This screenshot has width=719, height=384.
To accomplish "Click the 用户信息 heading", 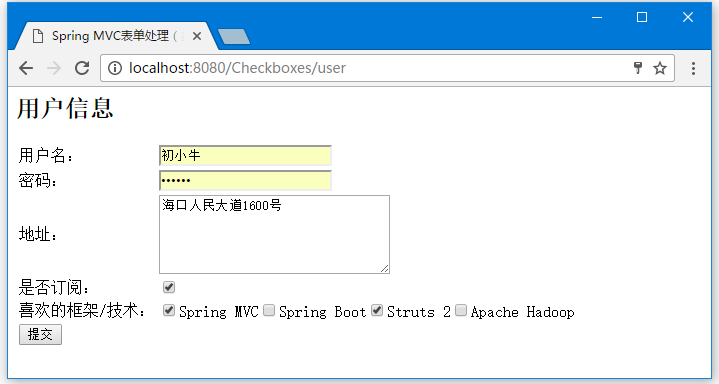I will [65, 109].
